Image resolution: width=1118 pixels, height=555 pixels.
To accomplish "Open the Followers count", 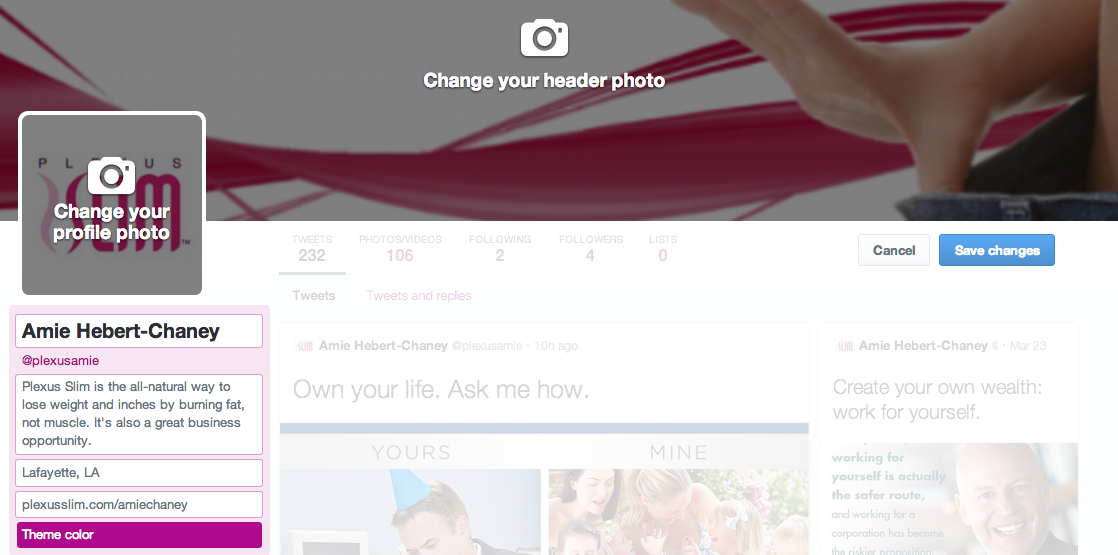I will (590, 249).
